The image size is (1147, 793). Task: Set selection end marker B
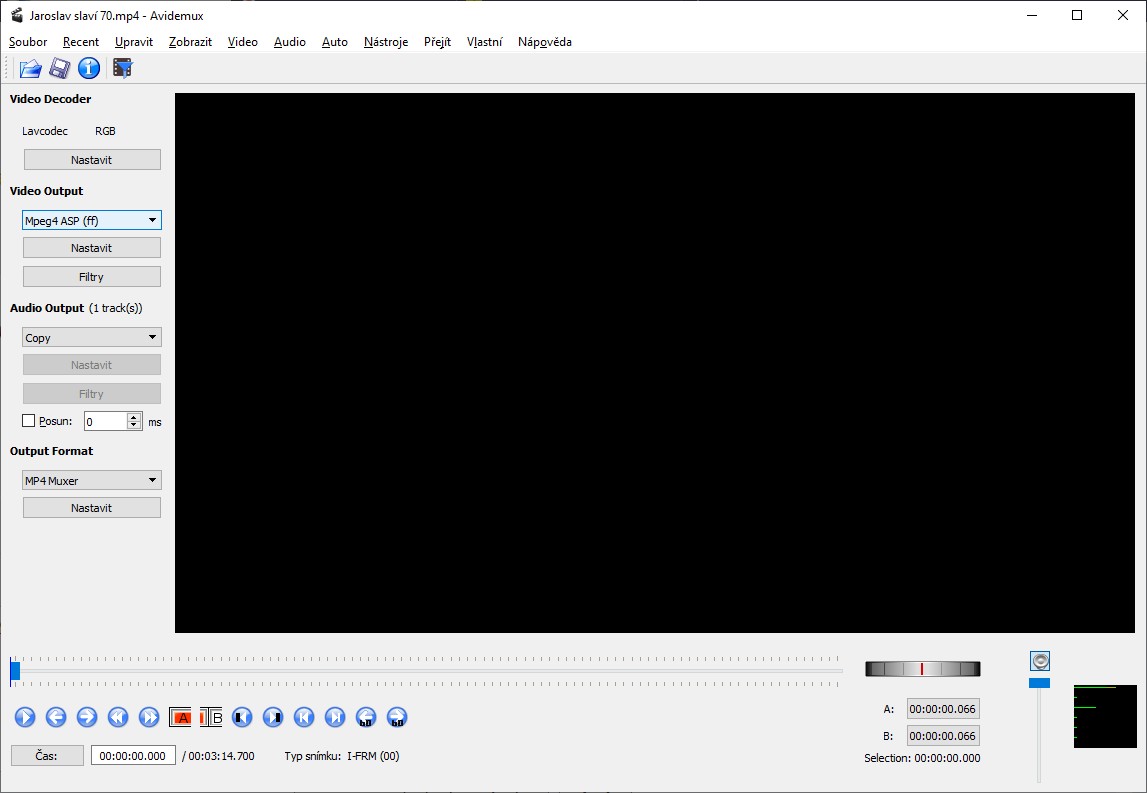tap(211, 717)
